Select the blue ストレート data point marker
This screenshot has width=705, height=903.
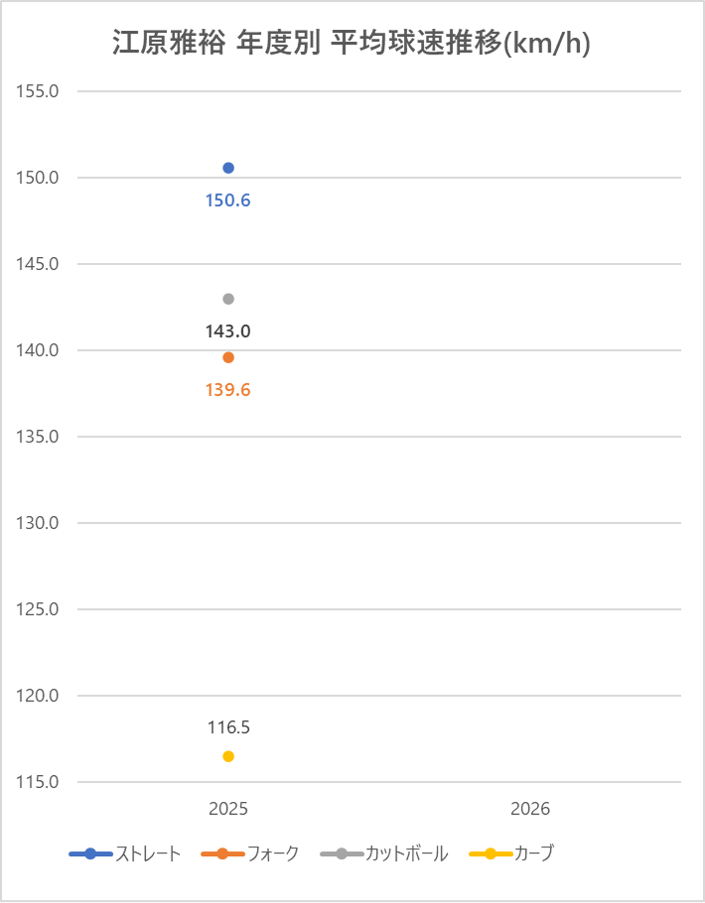[228, 168]
